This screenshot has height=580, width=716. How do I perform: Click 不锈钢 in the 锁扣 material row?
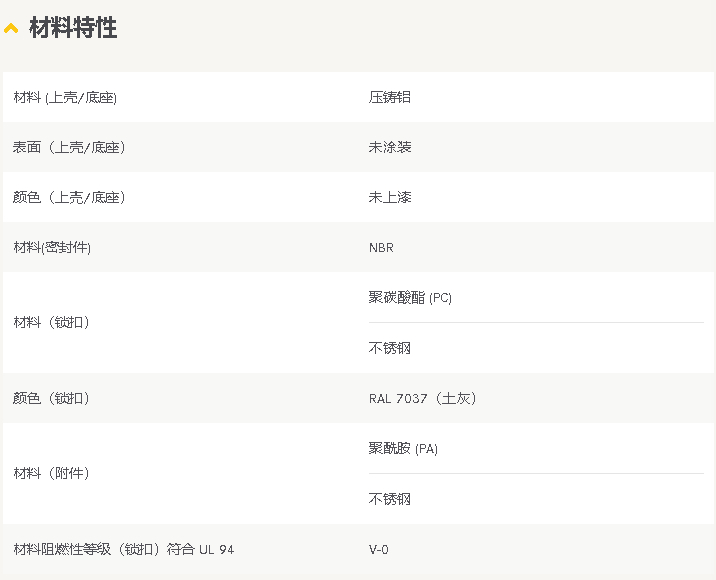point(390,348)
